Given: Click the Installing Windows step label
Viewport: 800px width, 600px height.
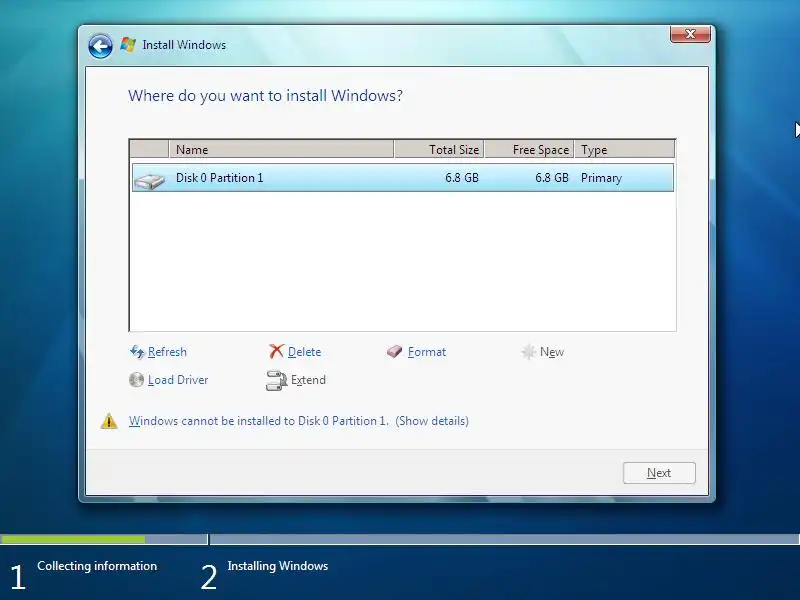Looking at the screenshot, I should pos(278,566).
